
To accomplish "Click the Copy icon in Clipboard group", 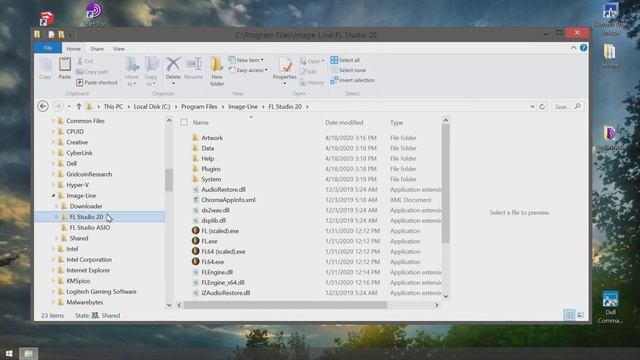I will click(x=45, y=68).
